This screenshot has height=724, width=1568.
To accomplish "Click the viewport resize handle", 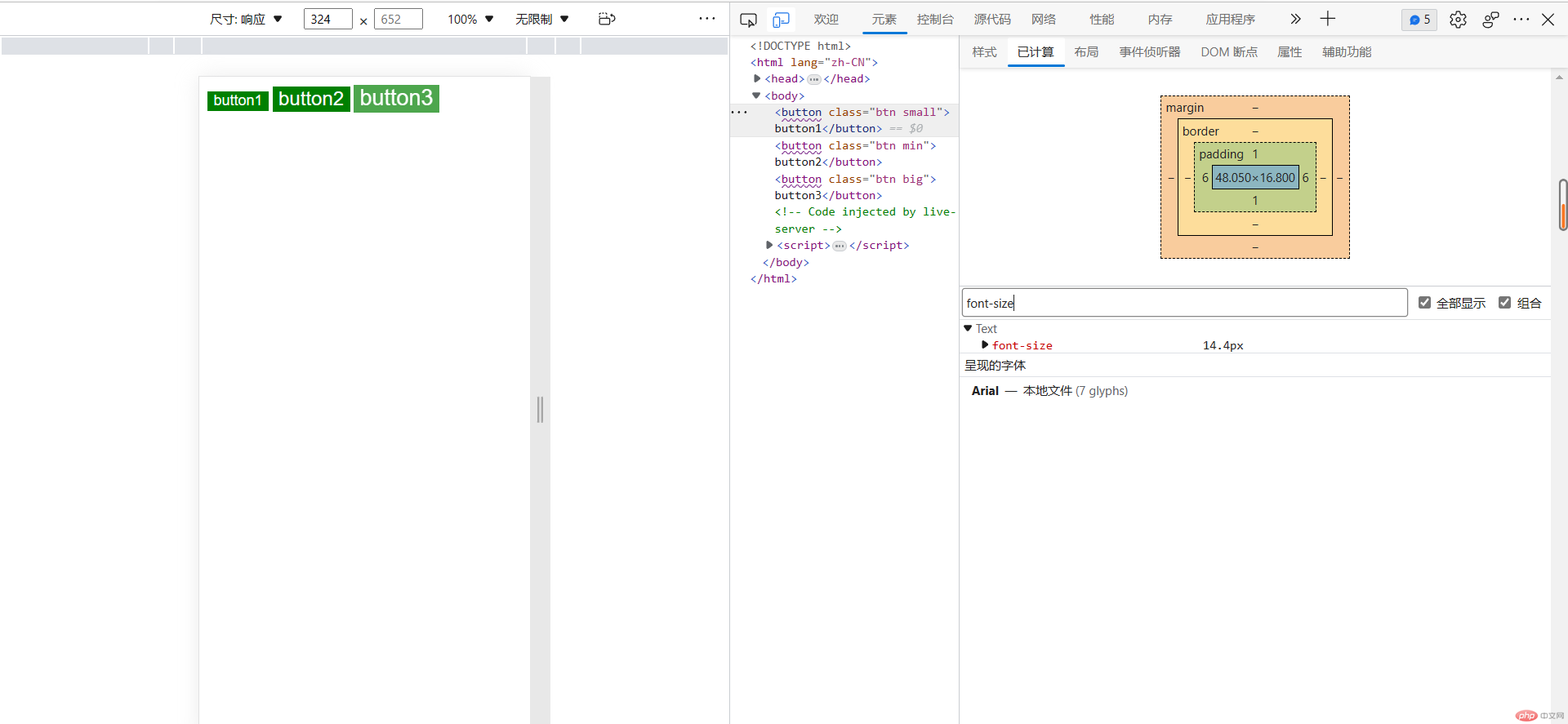I will coord(540,409).
